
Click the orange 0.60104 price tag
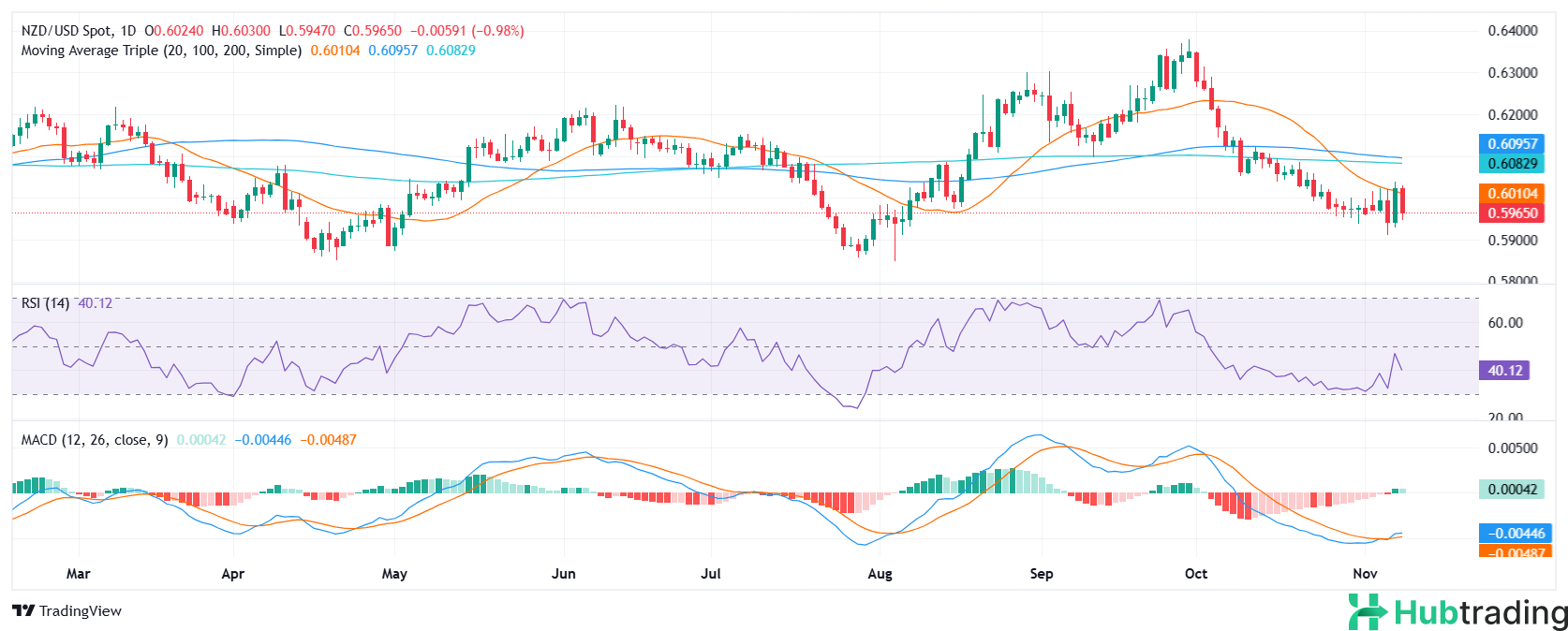[1513, 194]
